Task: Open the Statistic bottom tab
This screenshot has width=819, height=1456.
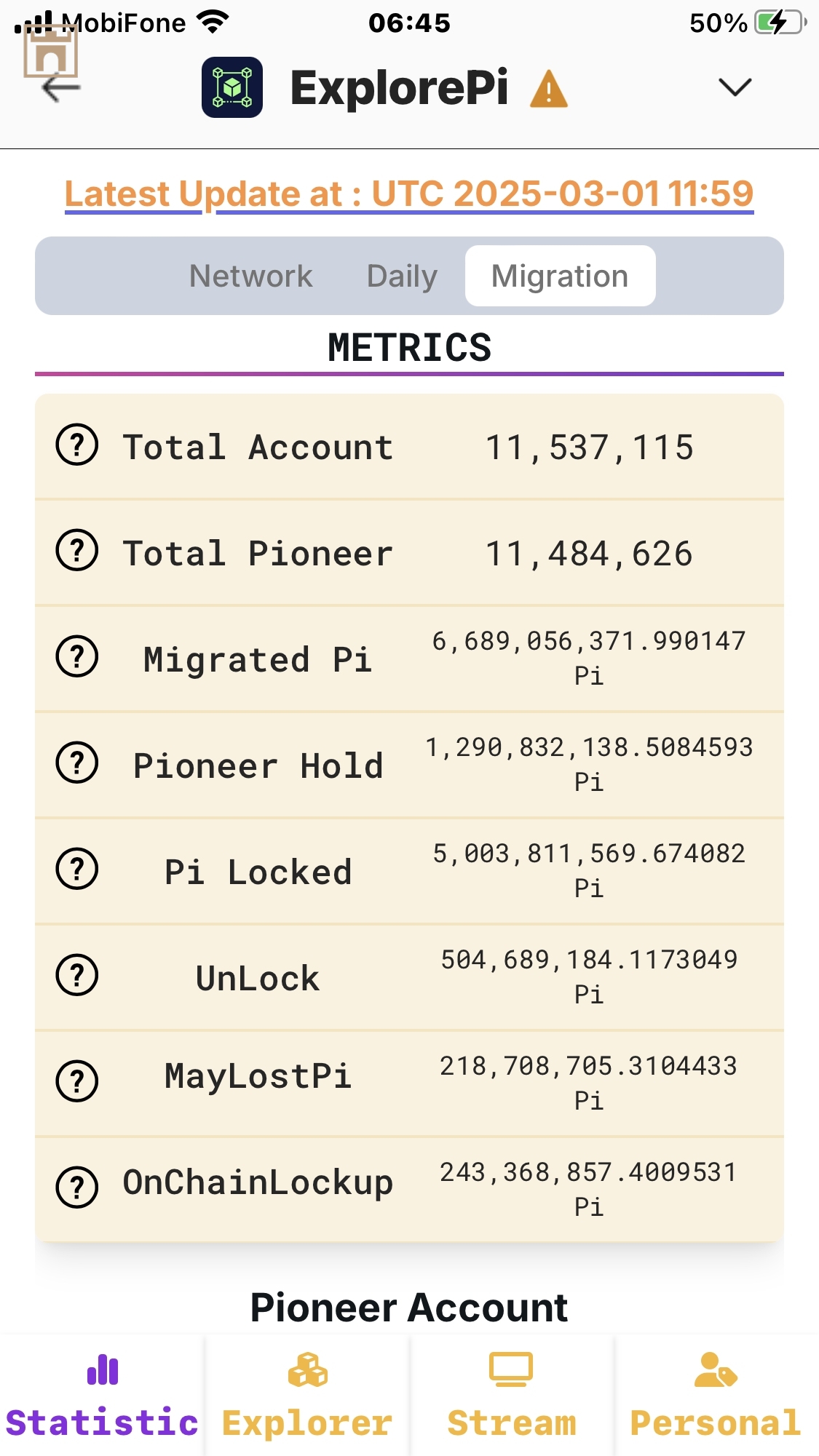Action: coord(102,1396)
